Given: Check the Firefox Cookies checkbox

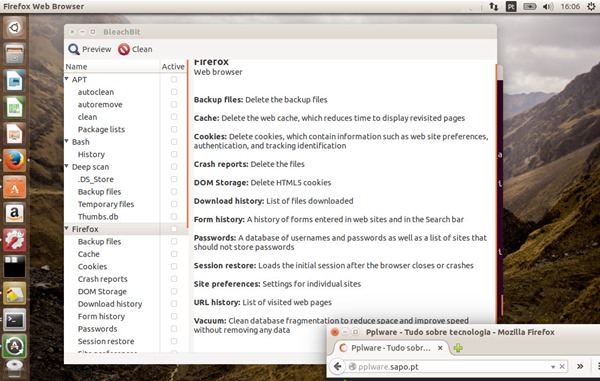Looking at the screenshot, I should (174, 266).
